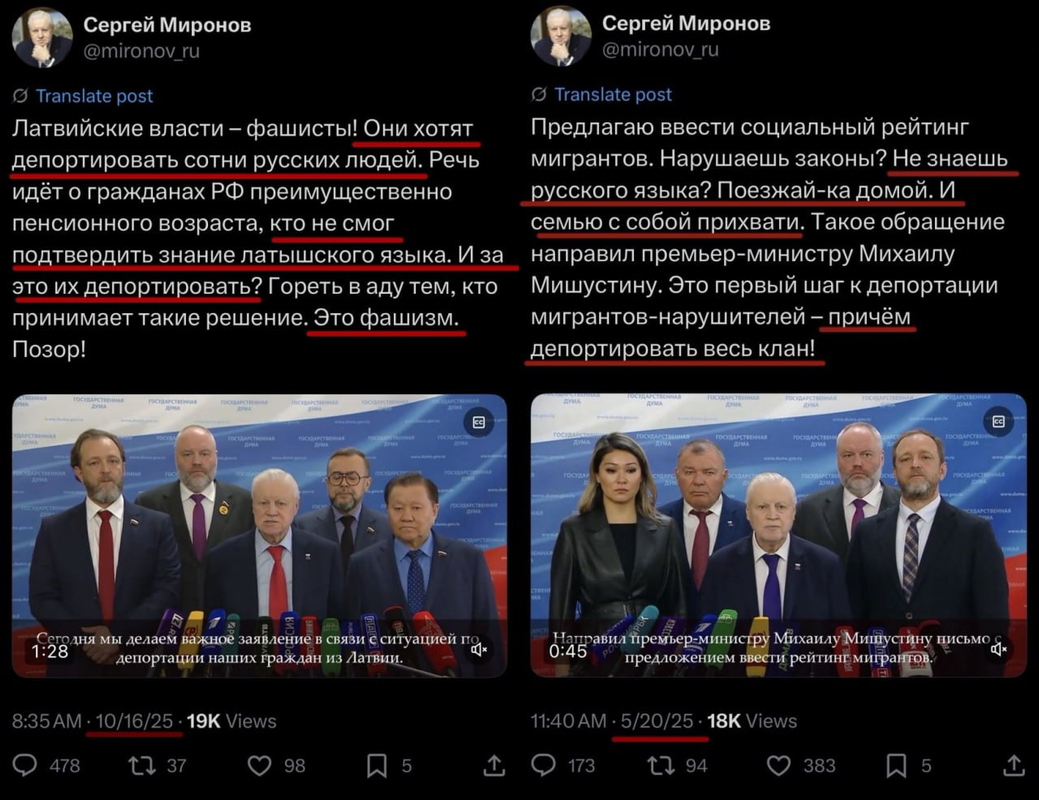Toggle captions on the left video
This screenshot has height=800, width=1039.
click(478, 422)
